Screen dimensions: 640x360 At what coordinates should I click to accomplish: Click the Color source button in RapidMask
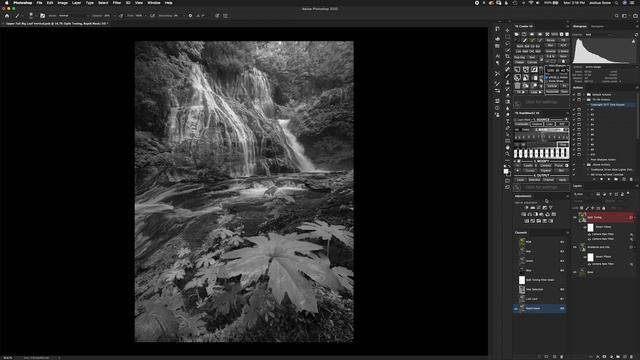(x=549, y=124)
